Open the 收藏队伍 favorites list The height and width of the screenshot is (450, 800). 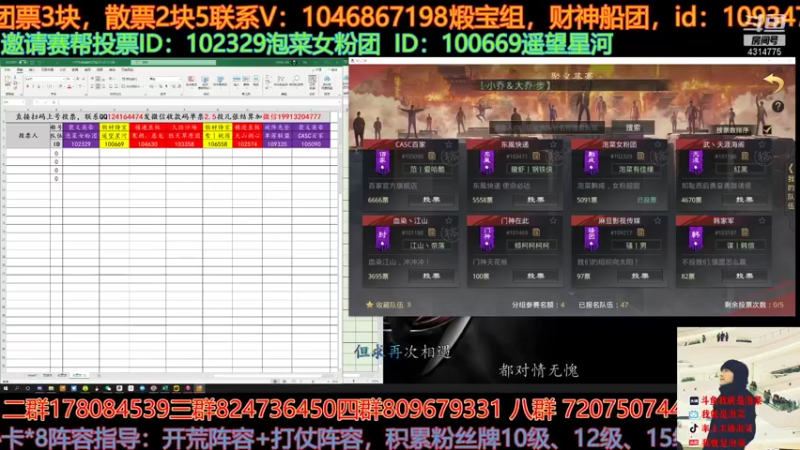[x=388, y=305]
